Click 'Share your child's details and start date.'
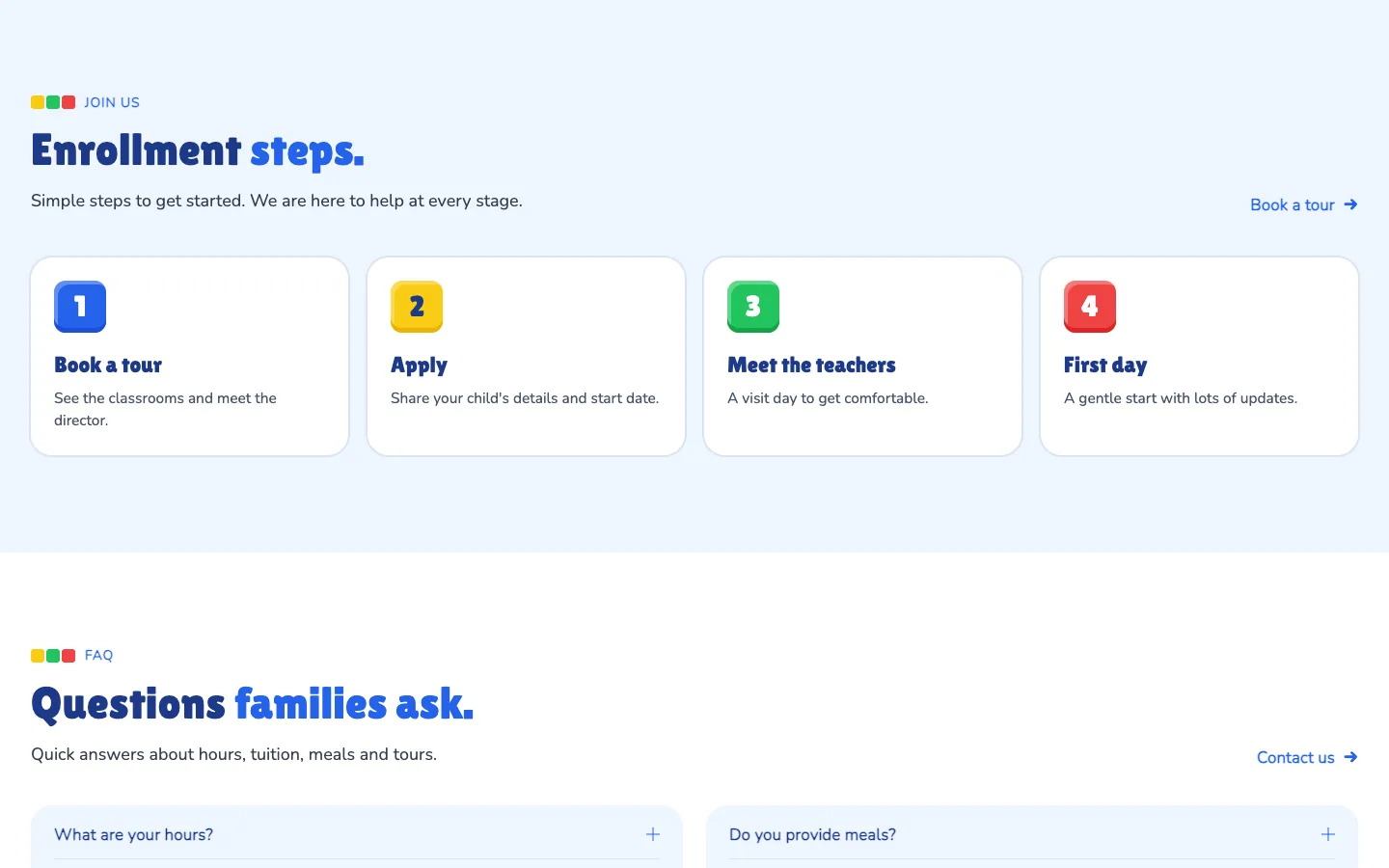1389x868 pixels. (x=525, y=398)
